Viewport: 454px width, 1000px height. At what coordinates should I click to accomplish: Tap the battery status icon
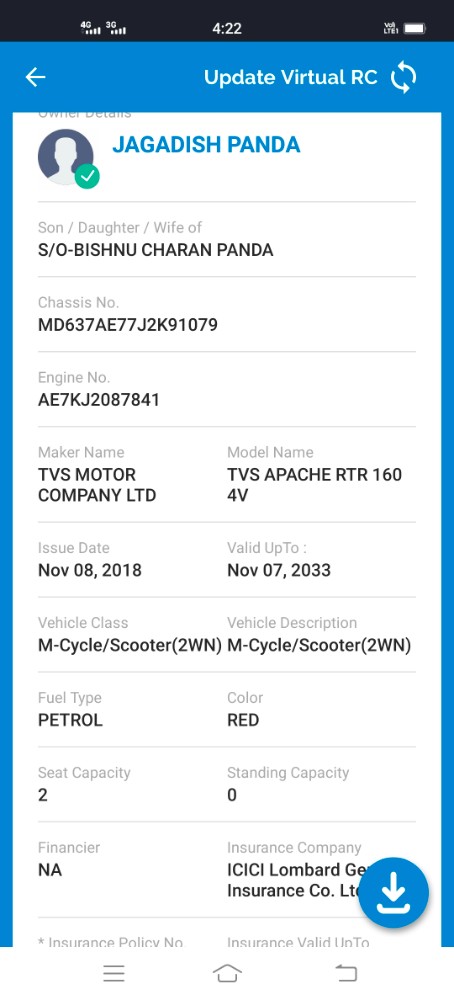415,28
